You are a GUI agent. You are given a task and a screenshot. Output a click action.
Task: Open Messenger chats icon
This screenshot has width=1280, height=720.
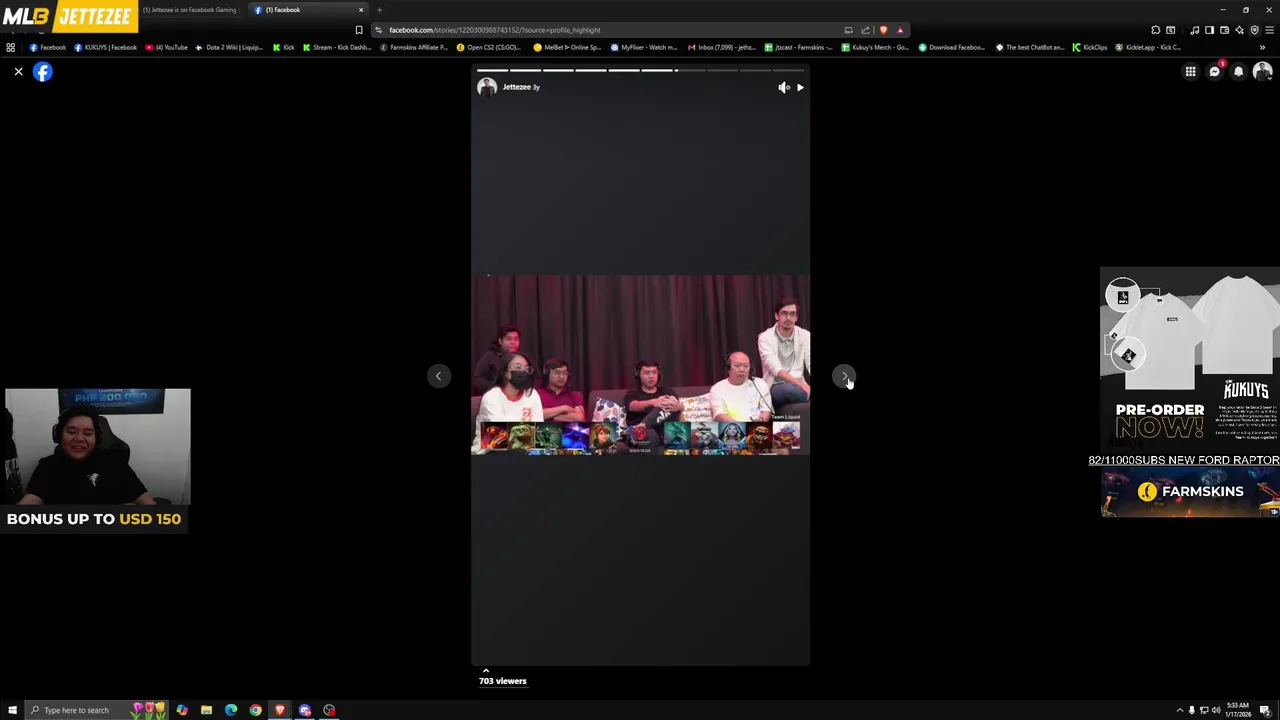click(1214, 72)
